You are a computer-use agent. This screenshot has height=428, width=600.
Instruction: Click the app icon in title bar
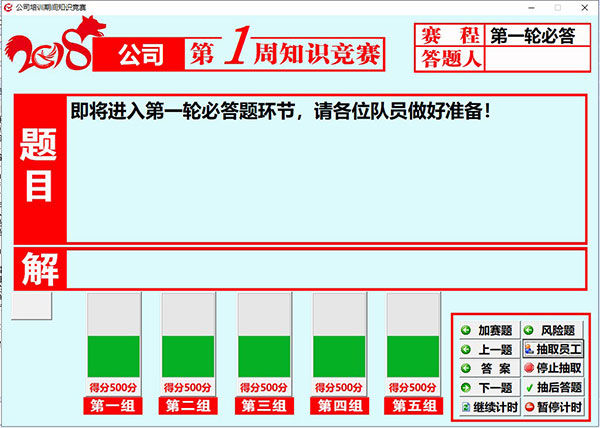point(8,8)
